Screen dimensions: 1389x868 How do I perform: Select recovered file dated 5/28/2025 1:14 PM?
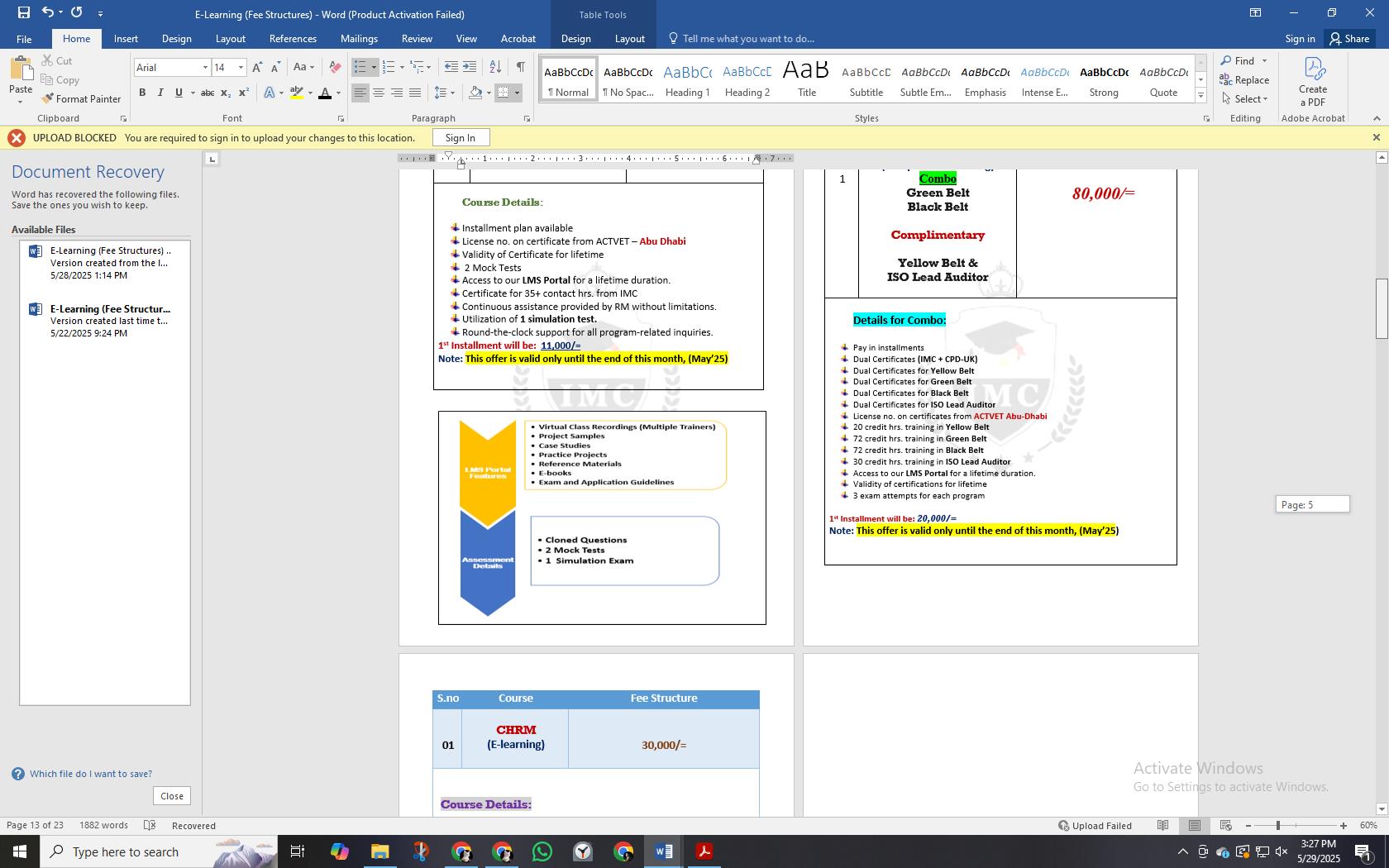click(x=105, y=263)
